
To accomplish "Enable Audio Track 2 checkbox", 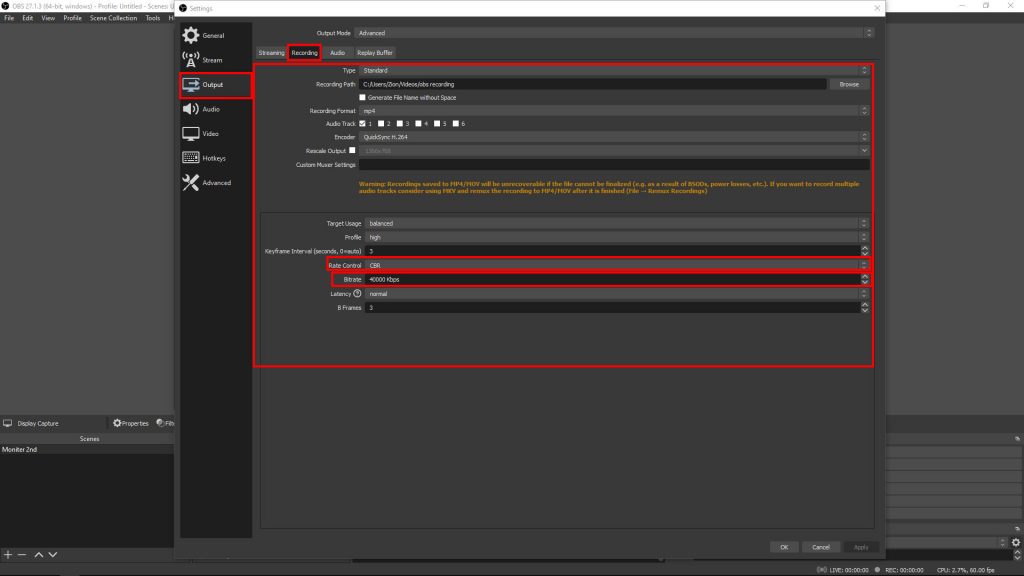I will (x=381, y=123).
